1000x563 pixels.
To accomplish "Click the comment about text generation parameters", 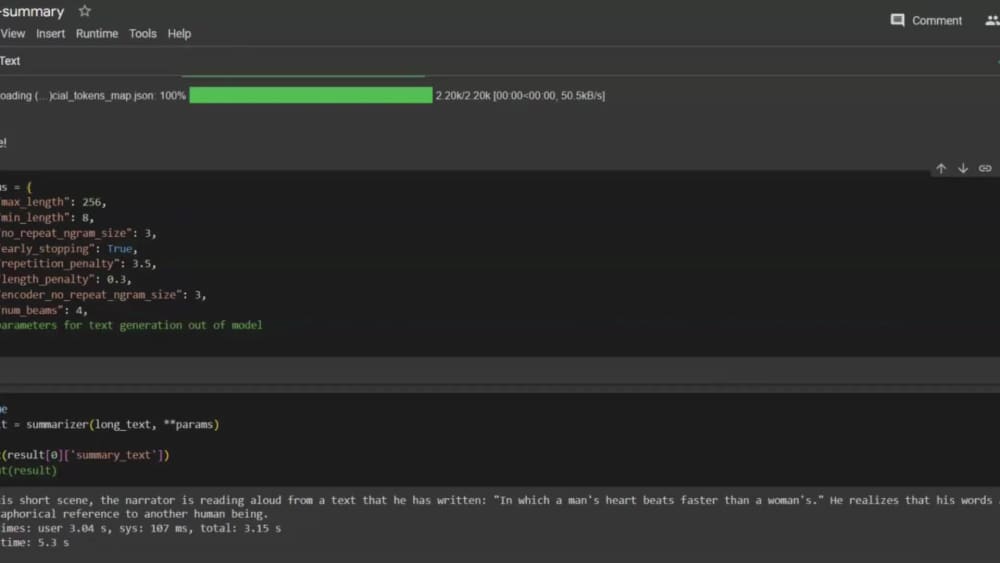I will (x=131, y=325).
